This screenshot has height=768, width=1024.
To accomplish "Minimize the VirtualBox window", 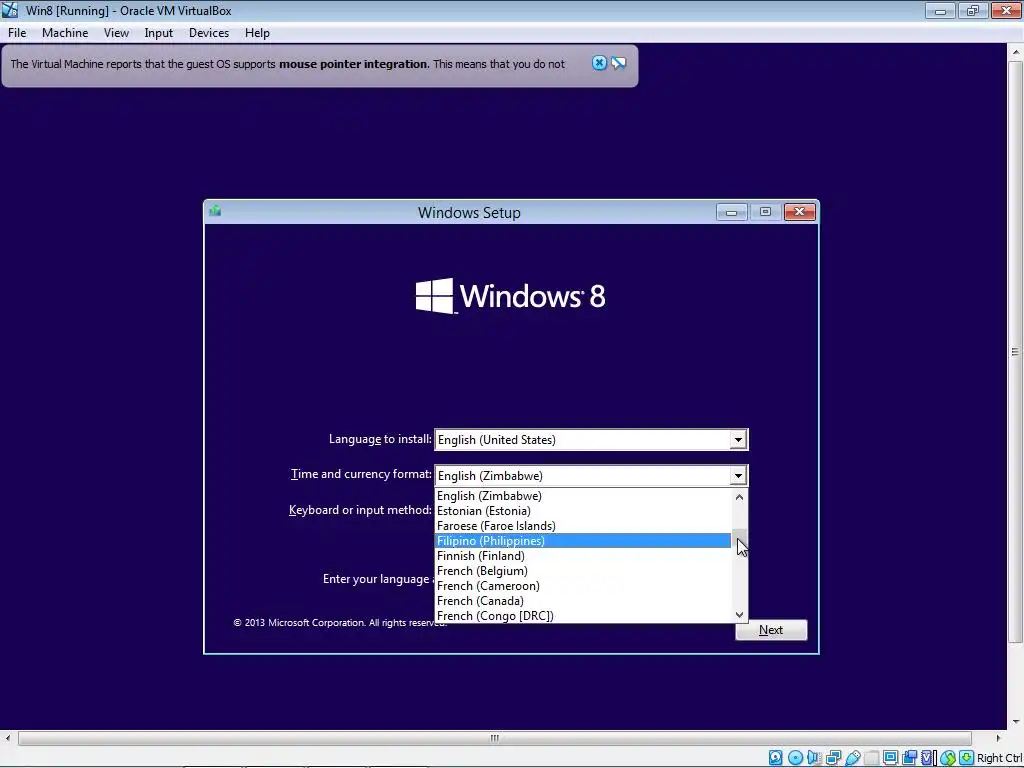I will click(x=940, y=10).
